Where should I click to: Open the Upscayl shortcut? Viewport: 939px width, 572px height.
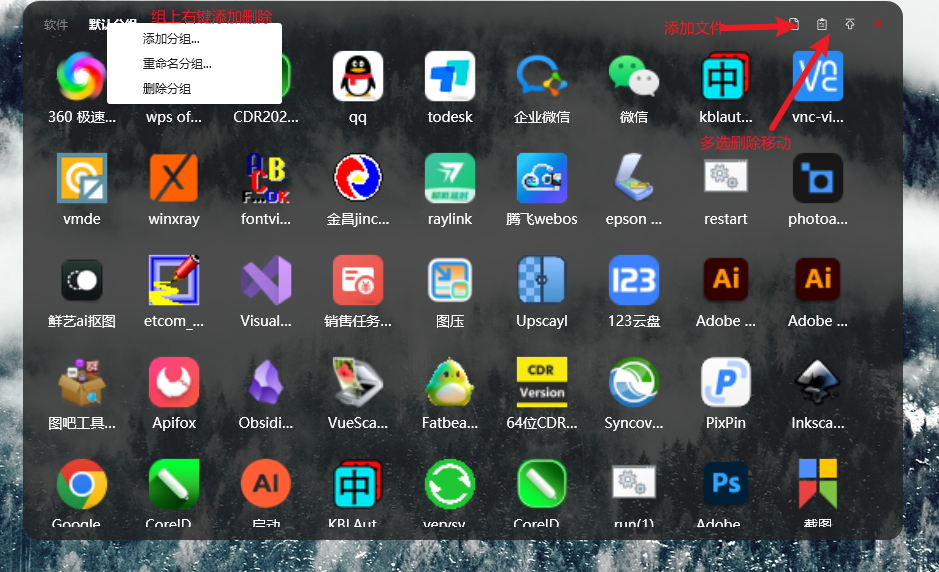(x=542, y=280)
